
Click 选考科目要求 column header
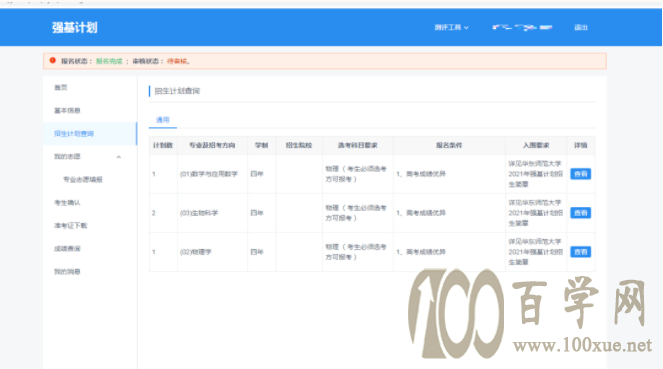coord(358,145)
